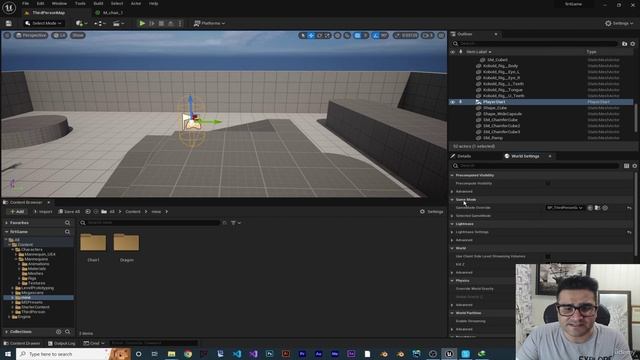Click the Content breadcrumb in the path bar

[x=133, y=211]
